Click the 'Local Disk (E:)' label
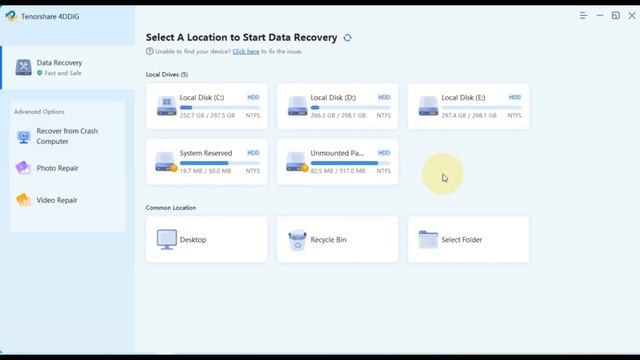 coord(463,98)
